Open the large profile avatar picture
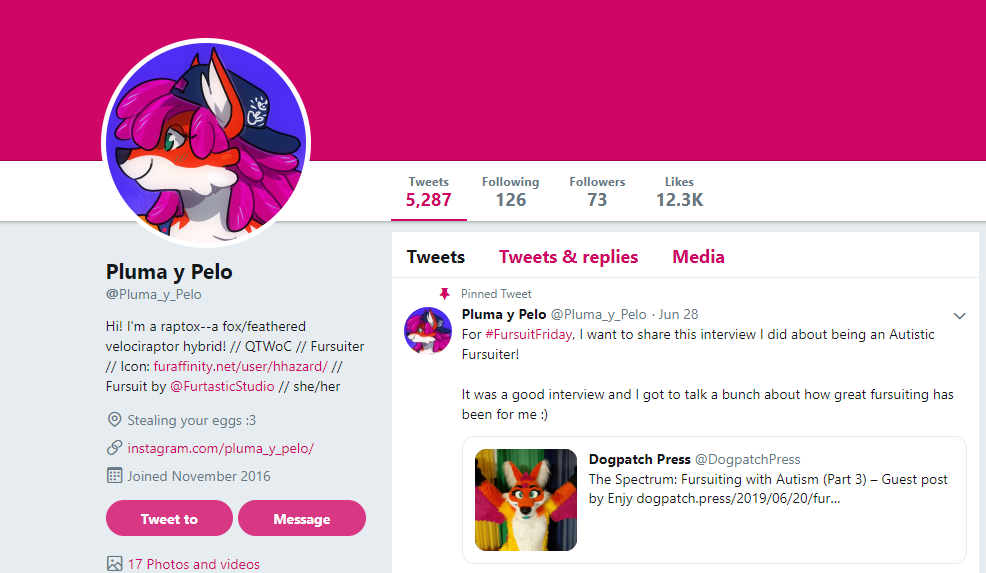Viewport: 986px width, 573px height. pos(206,143)
